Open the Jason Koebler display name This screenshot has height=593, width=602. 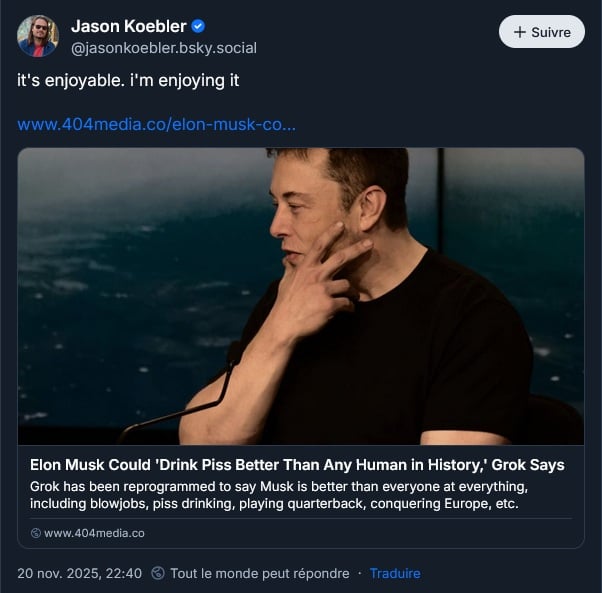point(129,26)
